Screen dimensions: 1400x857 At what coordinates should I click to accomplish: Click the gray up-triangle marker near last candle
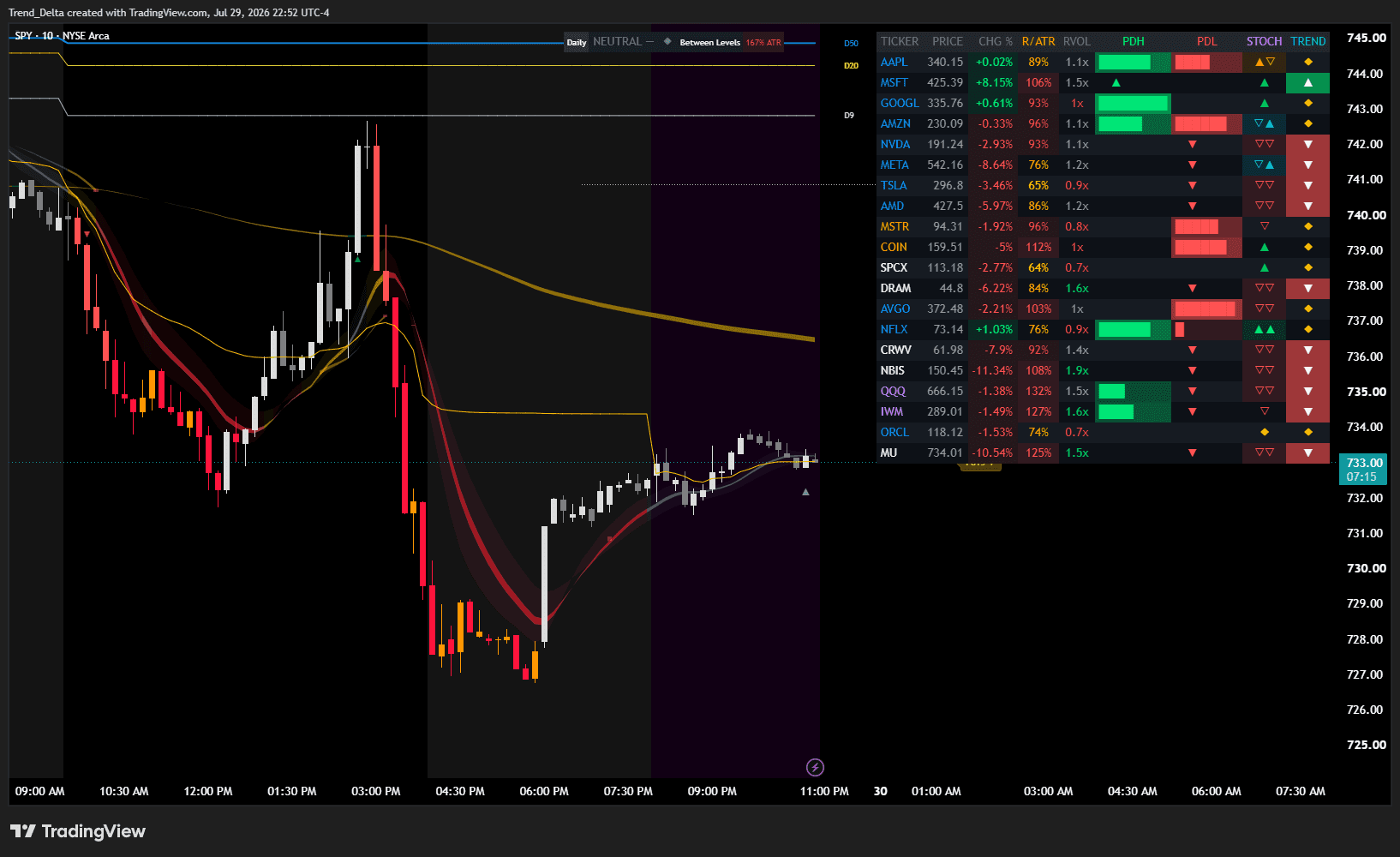click(805, 492)
